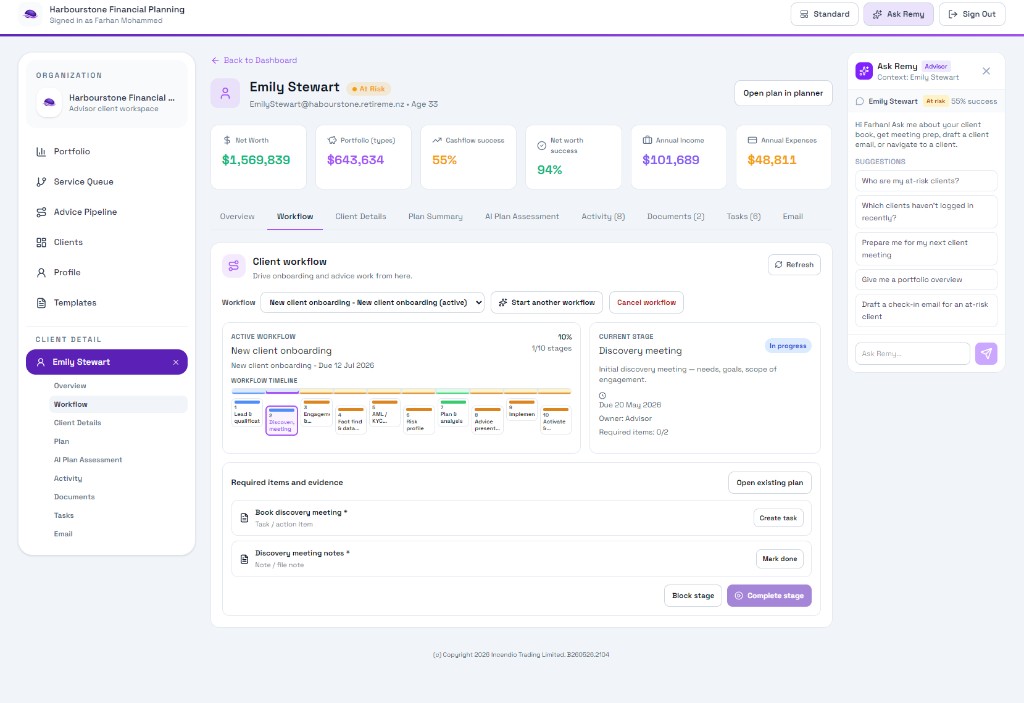
Task: Switch to the Activity (8) tab
Action: 603,216
